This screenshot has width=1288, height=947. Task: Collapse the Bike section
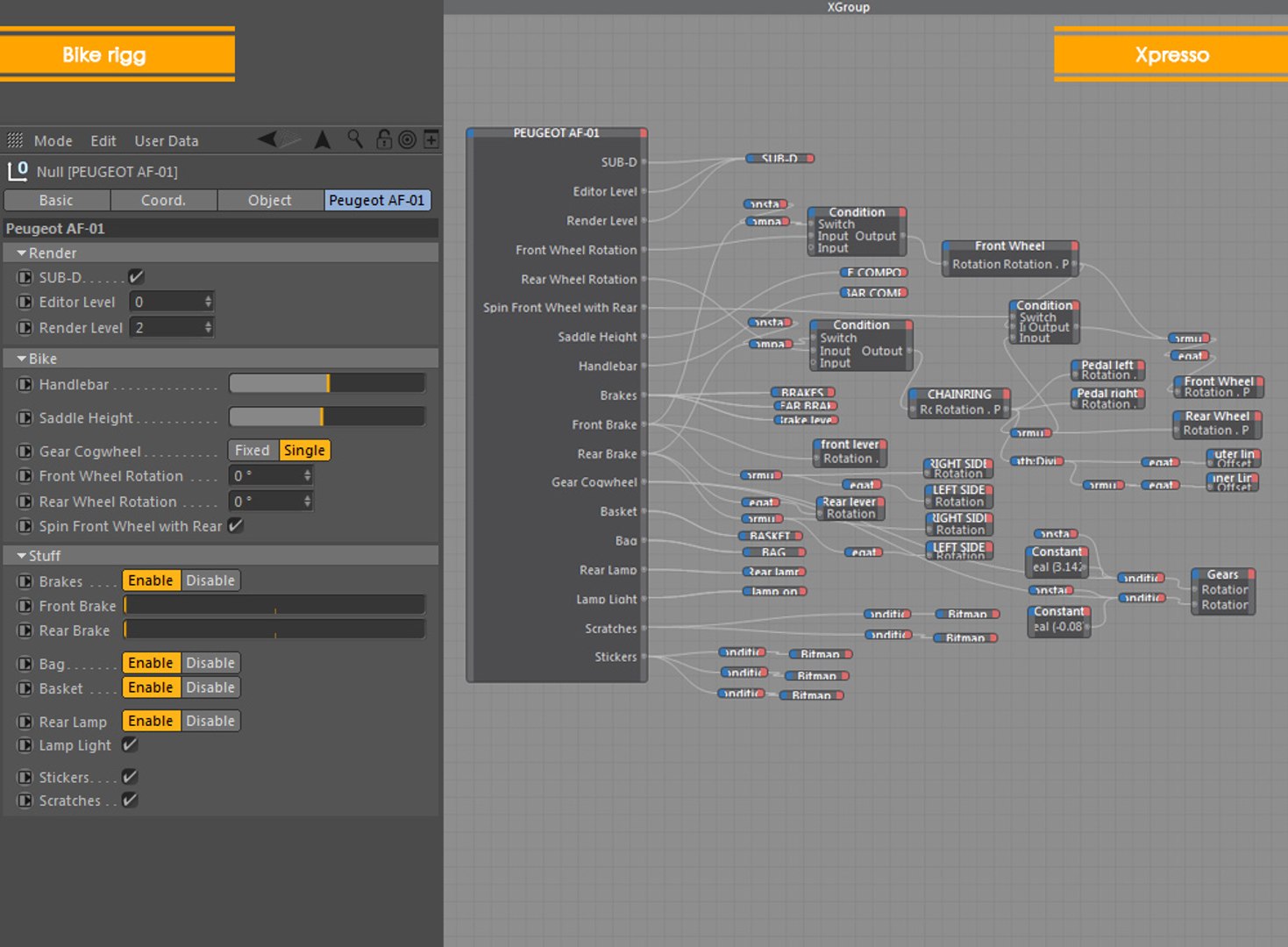pyautogui.click(x=22, y=359)
